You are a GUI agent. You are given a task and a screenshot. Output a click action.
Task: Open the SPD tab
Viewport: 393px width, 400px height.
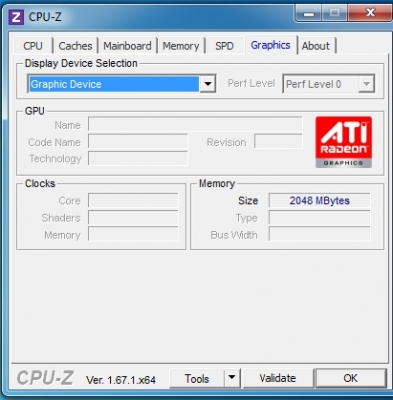point(224,46)
